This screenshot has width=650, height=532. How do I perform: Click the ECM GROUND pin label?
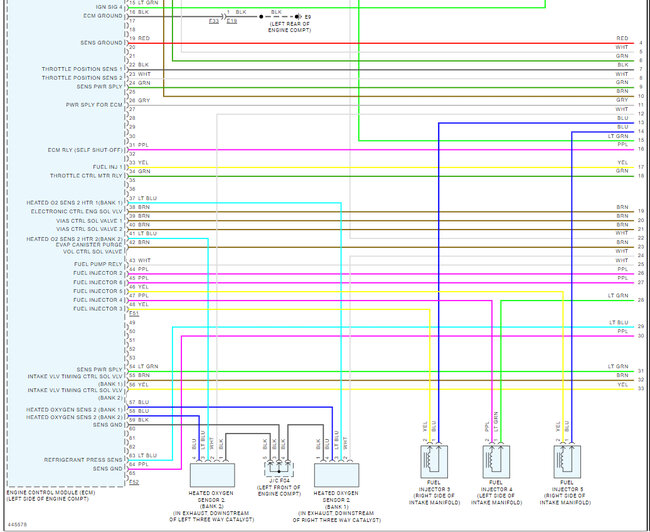click(103, 16)
